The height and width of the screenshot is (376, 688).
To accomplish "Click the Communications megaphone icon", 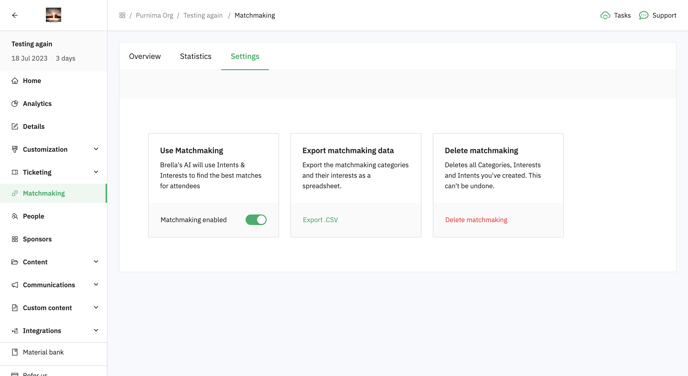I will coord(15,285).
